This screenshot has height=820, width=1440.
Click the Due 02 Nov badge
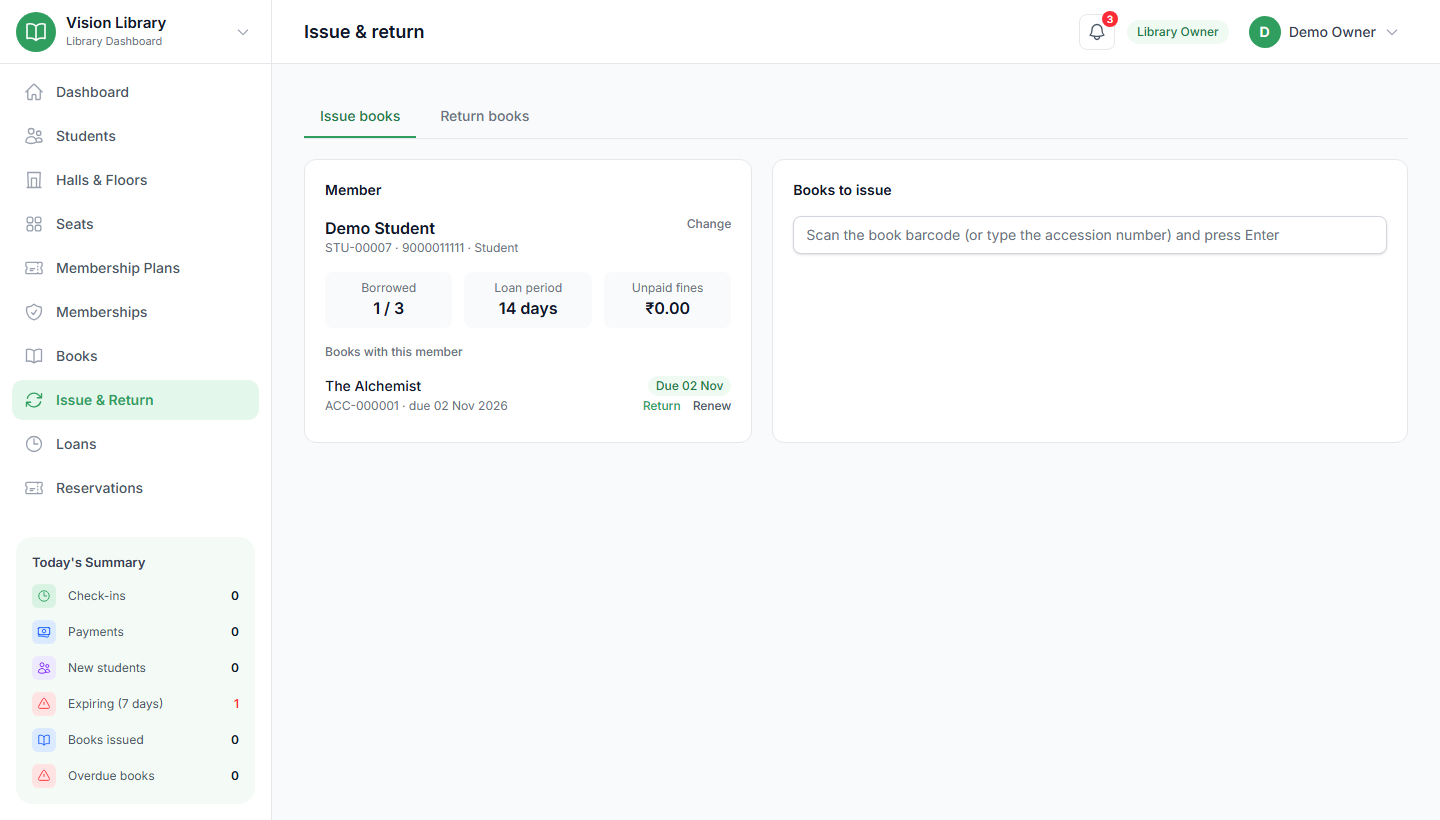tap(689, 386)
